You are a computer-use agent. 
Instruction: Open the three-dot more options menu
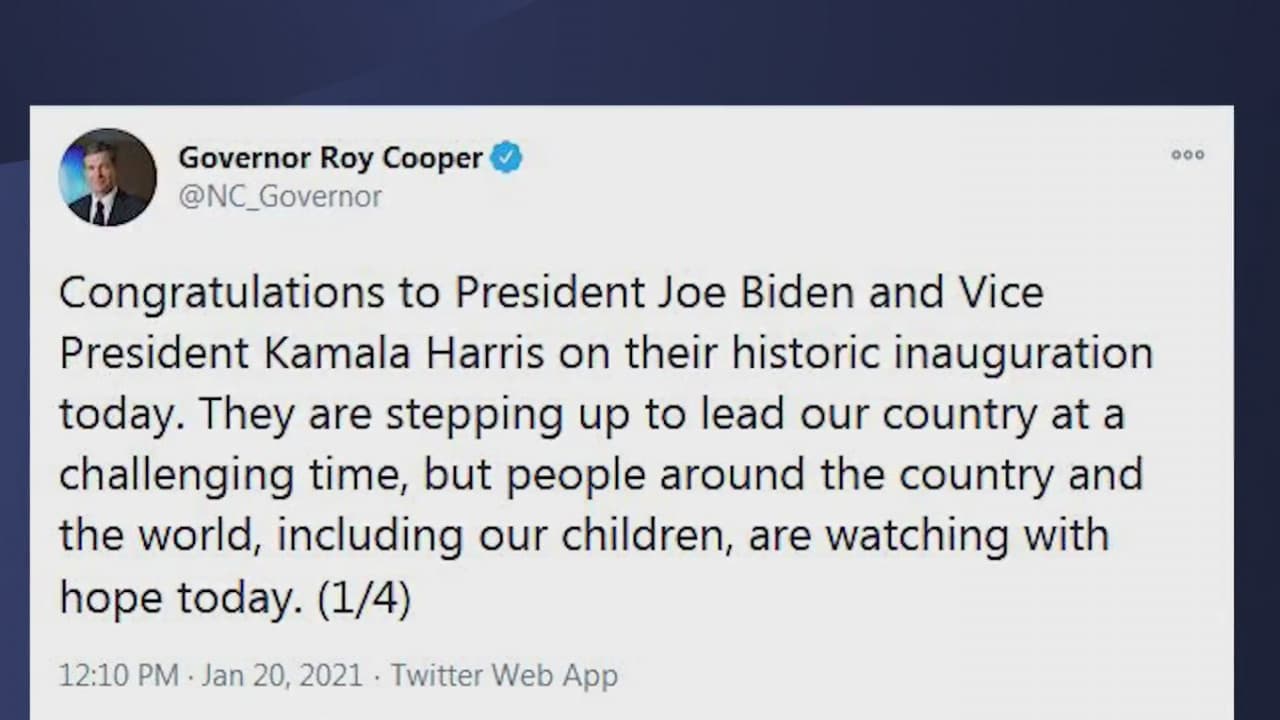[1188, 155]
